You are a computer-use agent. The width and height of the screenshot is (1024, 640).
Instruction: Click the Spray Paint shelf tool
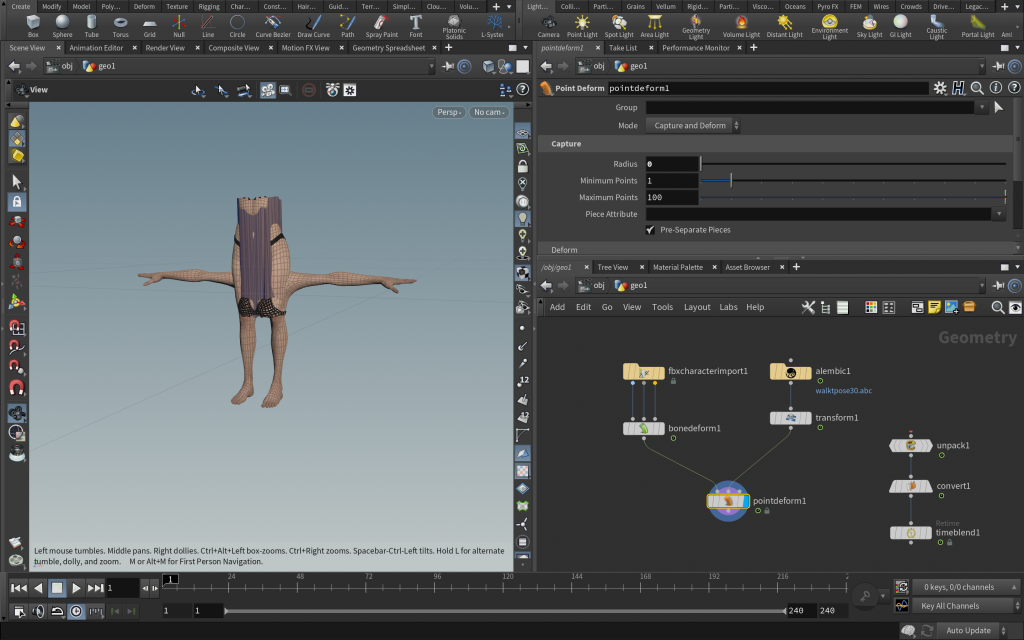click(381, 27)
